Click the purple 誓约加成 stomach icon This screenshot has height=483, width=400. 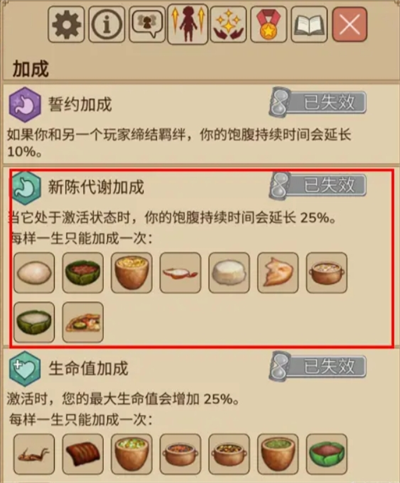coord(25,104)
